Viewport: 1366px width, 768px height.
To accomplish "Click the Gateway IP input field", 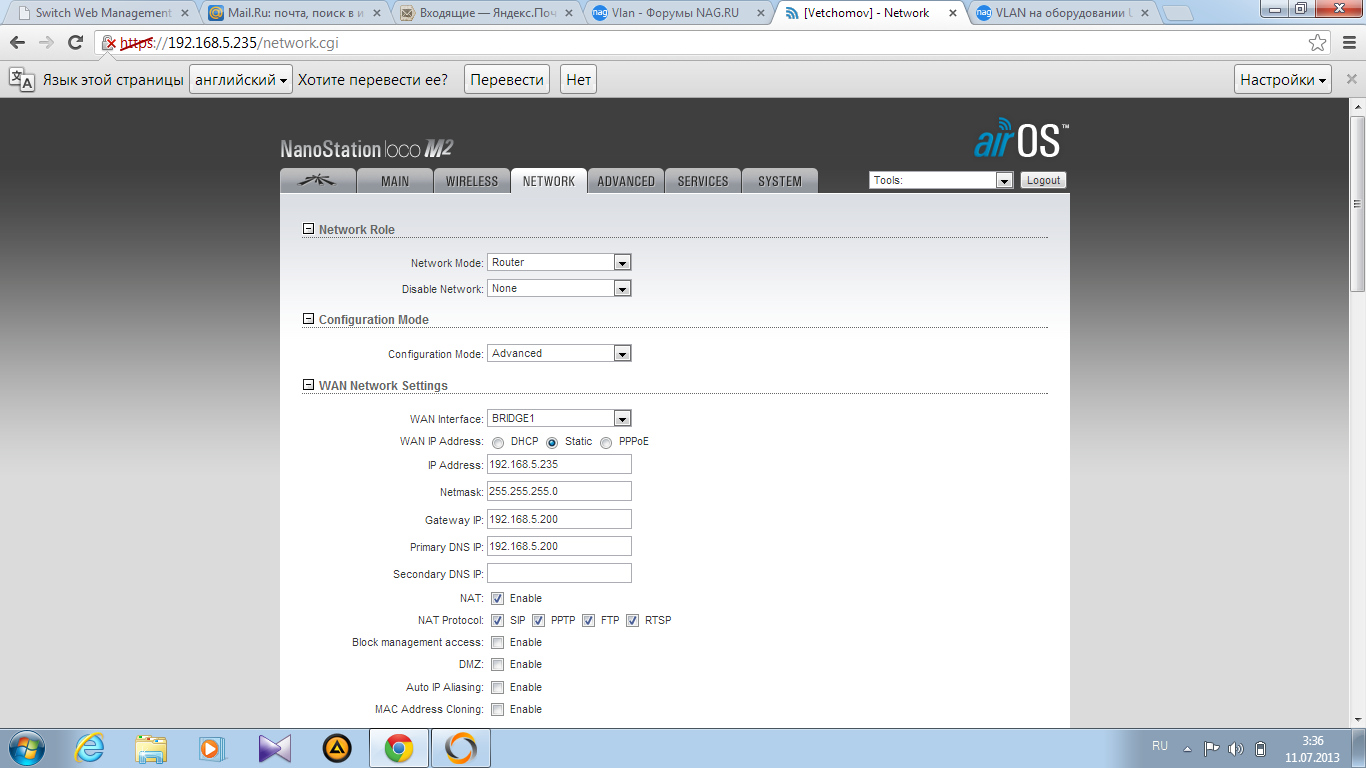I will point(559,519).
